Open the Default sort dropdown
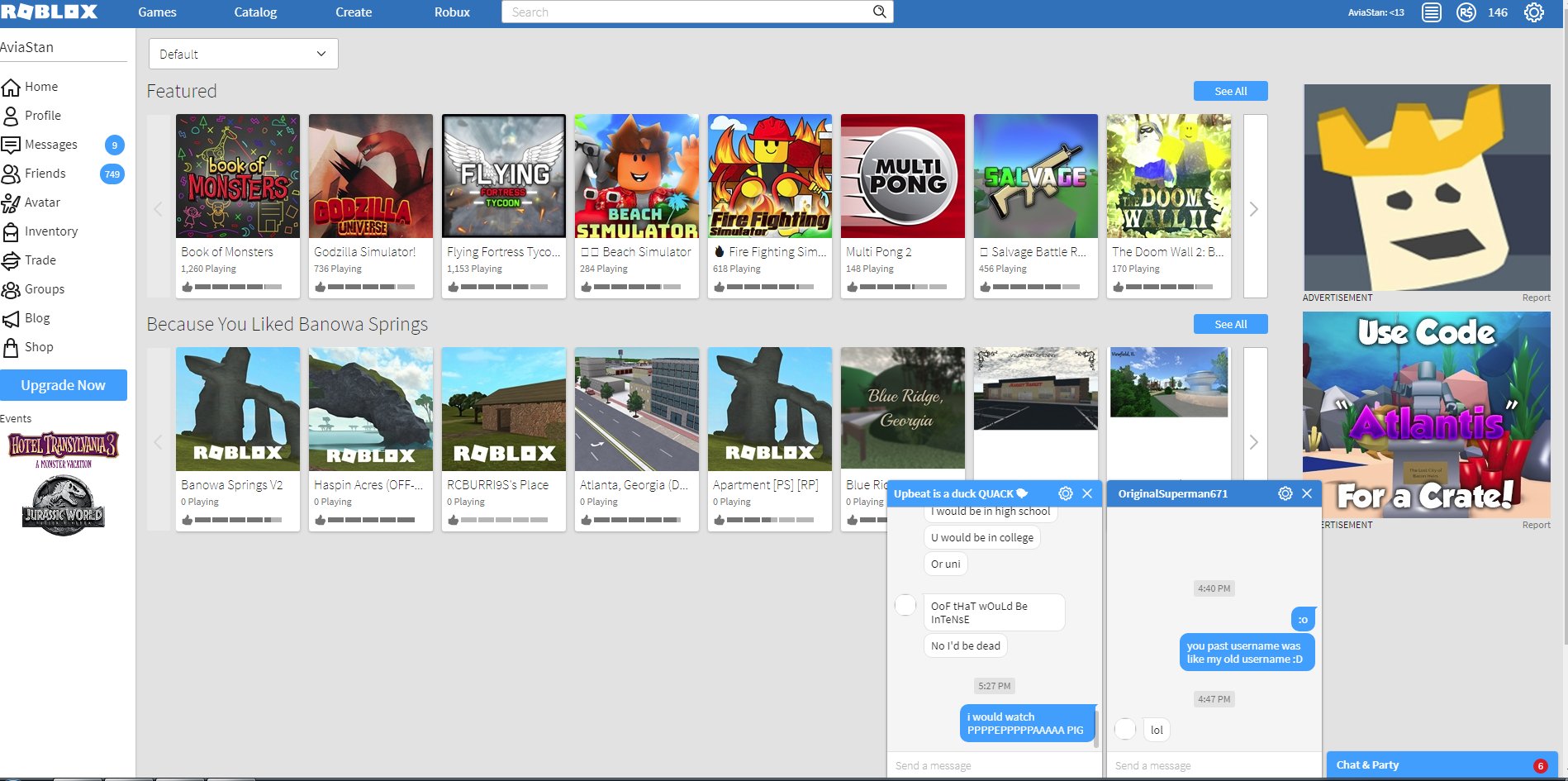This screenshot has width=1568, height=781. pyautogui.click(x=243, y=54)
